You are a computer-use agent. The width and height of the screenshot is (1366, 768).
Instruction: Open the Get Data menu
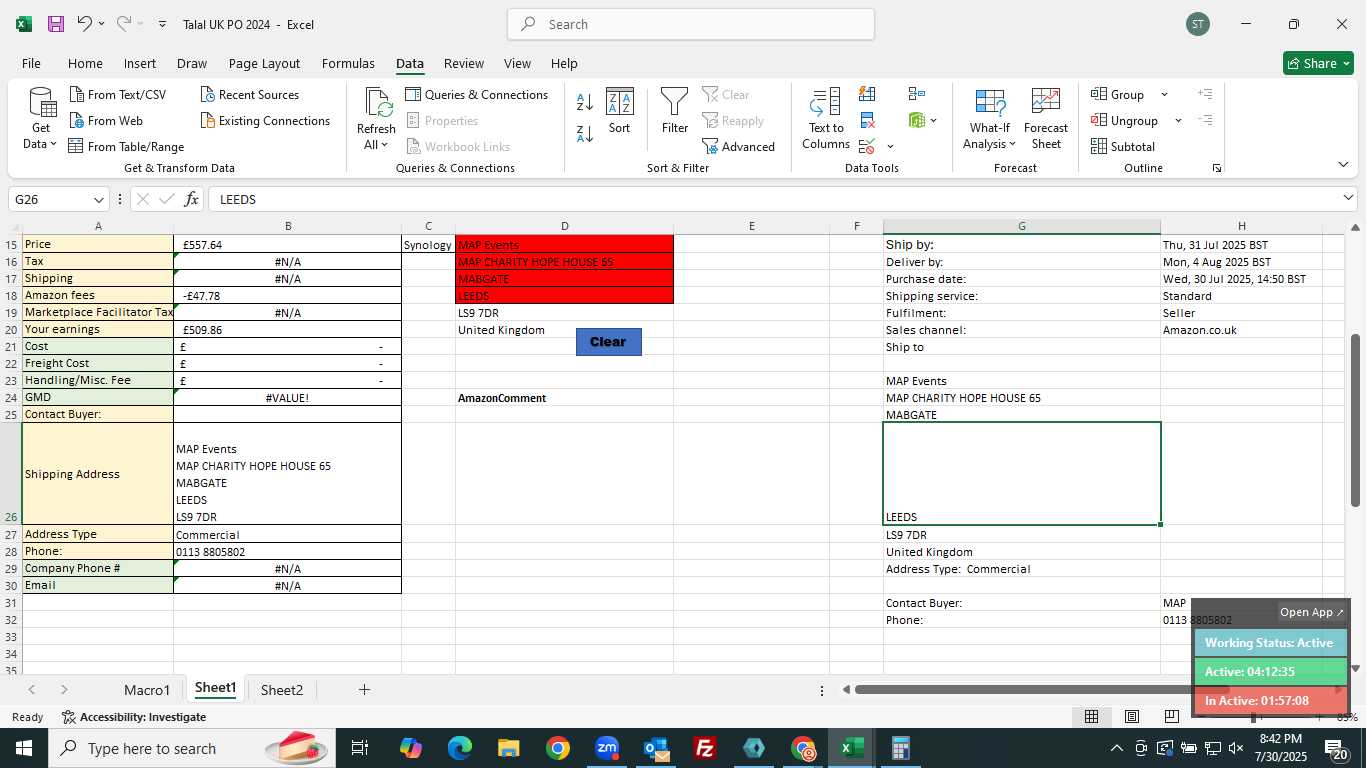pos(41,120)
